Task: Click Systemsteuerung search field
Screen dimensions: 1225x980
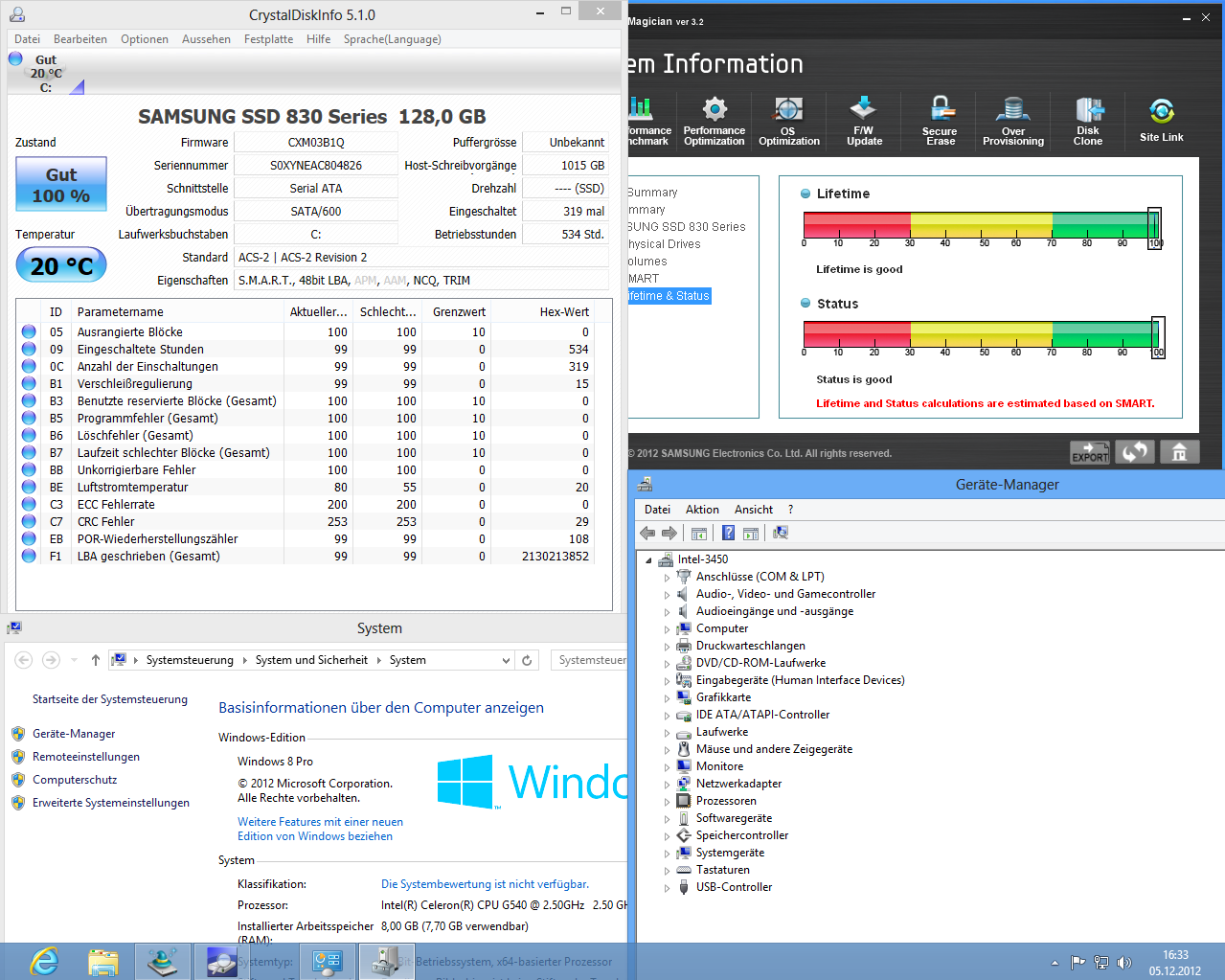Action: (x=589, y=660)
